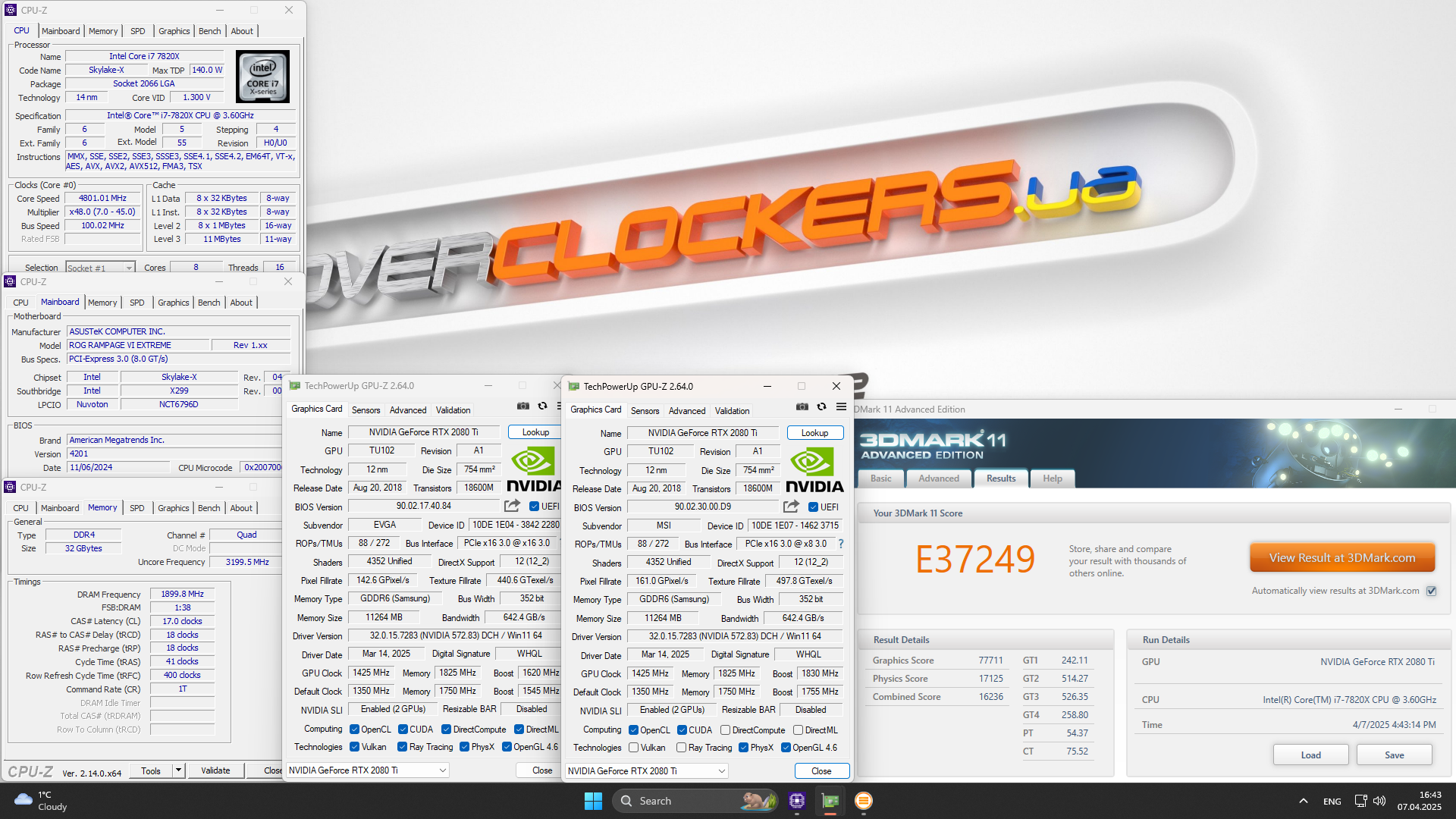The height and width of the screenshot is (819, 1456).
Task: Open SPD tab in CPU-Z Memory window
Action: [x=136, y=508]
